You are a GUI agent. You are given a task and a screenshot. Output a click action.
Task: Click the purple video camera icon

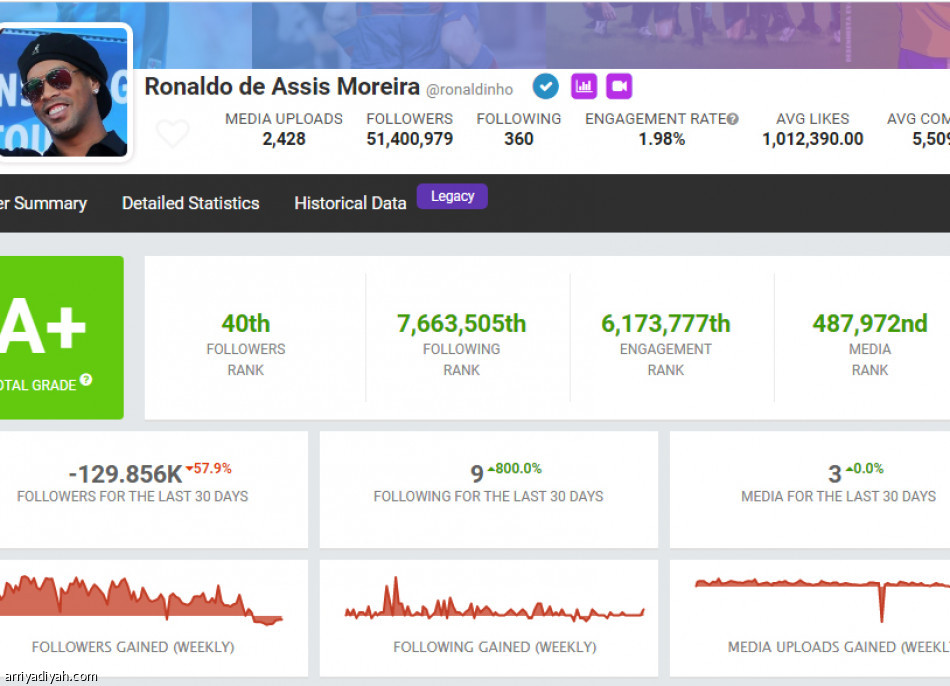tap(619, 87)
